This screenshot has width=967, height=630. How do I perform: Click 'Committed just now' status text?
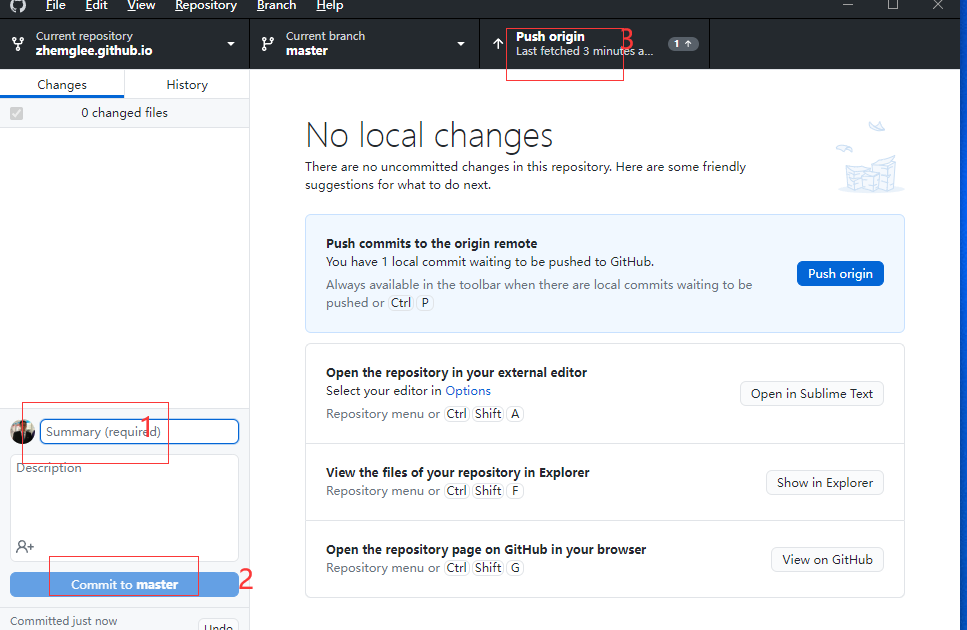64,621
